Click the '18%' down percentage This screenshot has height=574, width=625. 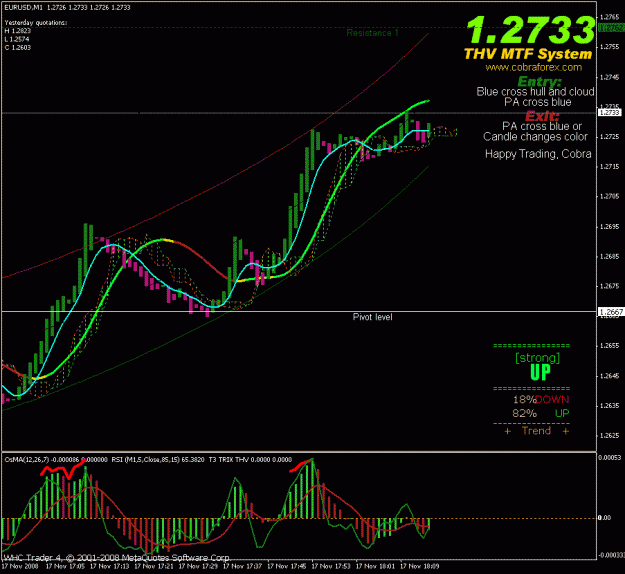pos(524,399)
